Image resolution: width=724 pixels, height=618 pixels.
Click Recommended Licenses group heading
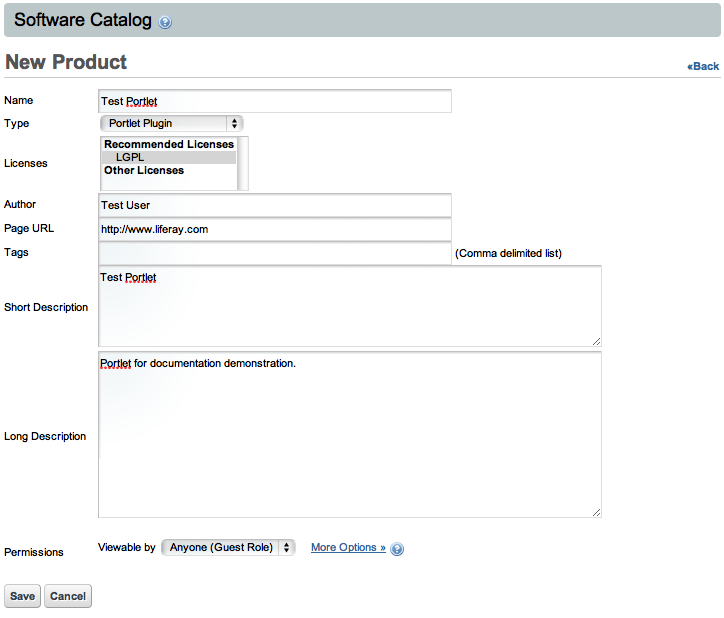(x=169, y=144)
